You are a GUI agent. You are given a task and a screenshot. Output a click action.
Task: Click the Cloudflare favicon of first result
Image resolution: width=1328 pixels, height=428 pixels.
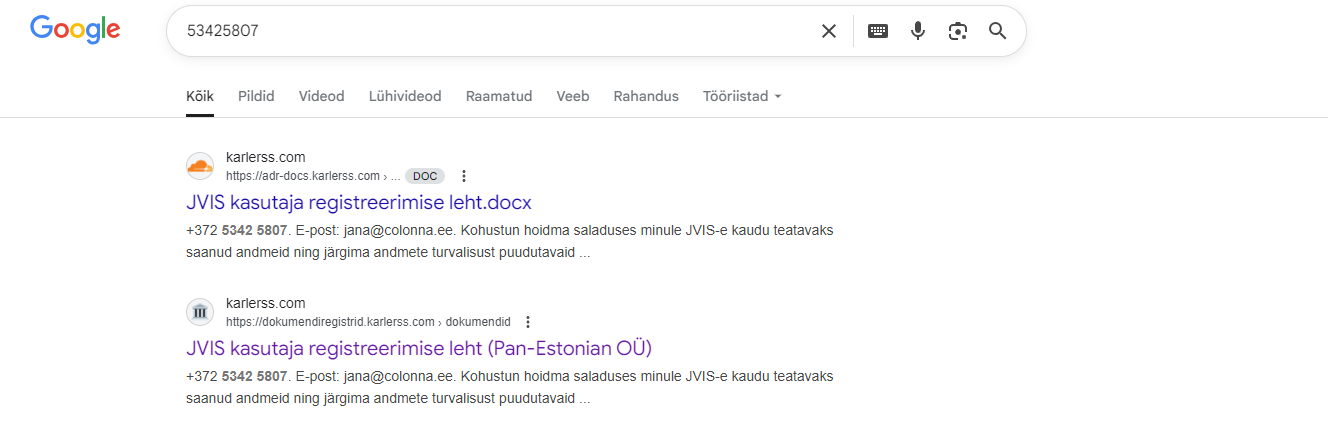200,166
